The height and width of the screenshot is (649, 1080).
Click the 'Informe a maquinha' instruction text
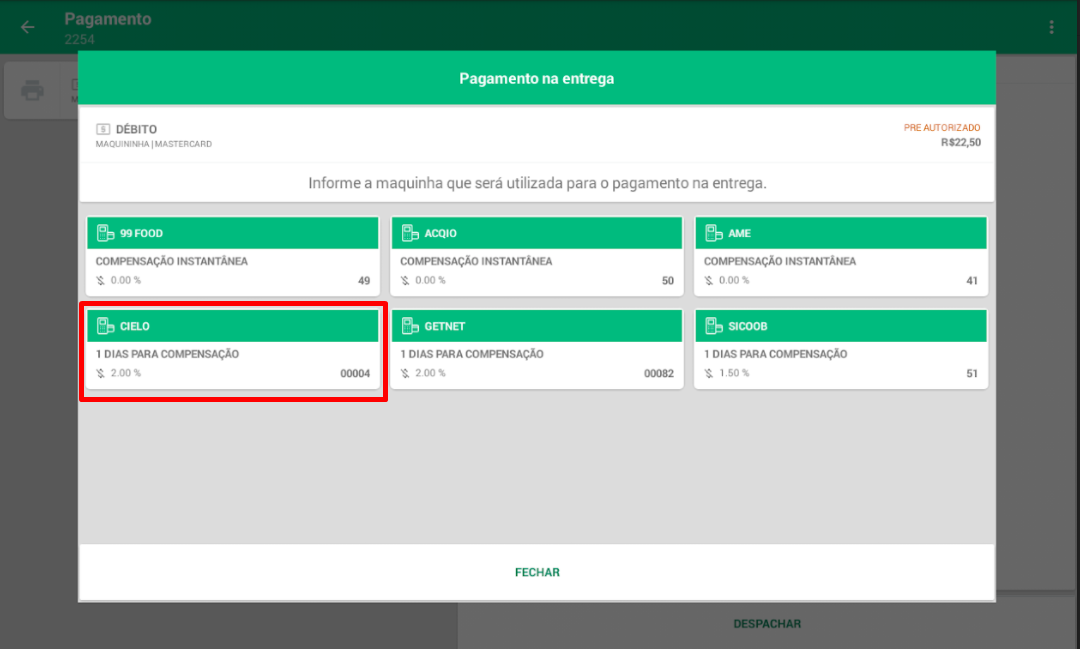(x=537, y=183)
